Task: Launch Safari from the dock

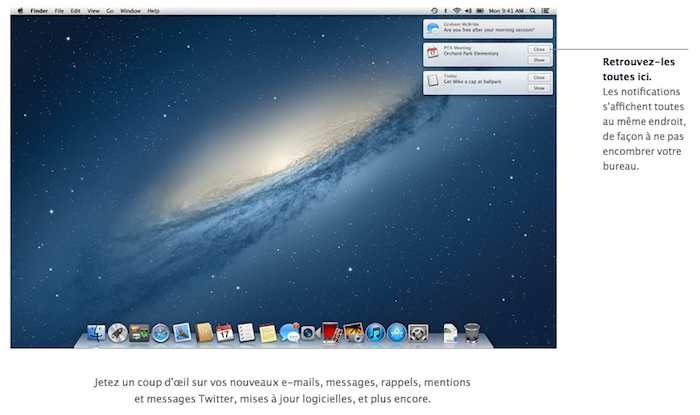Action: tap(161, 332)
